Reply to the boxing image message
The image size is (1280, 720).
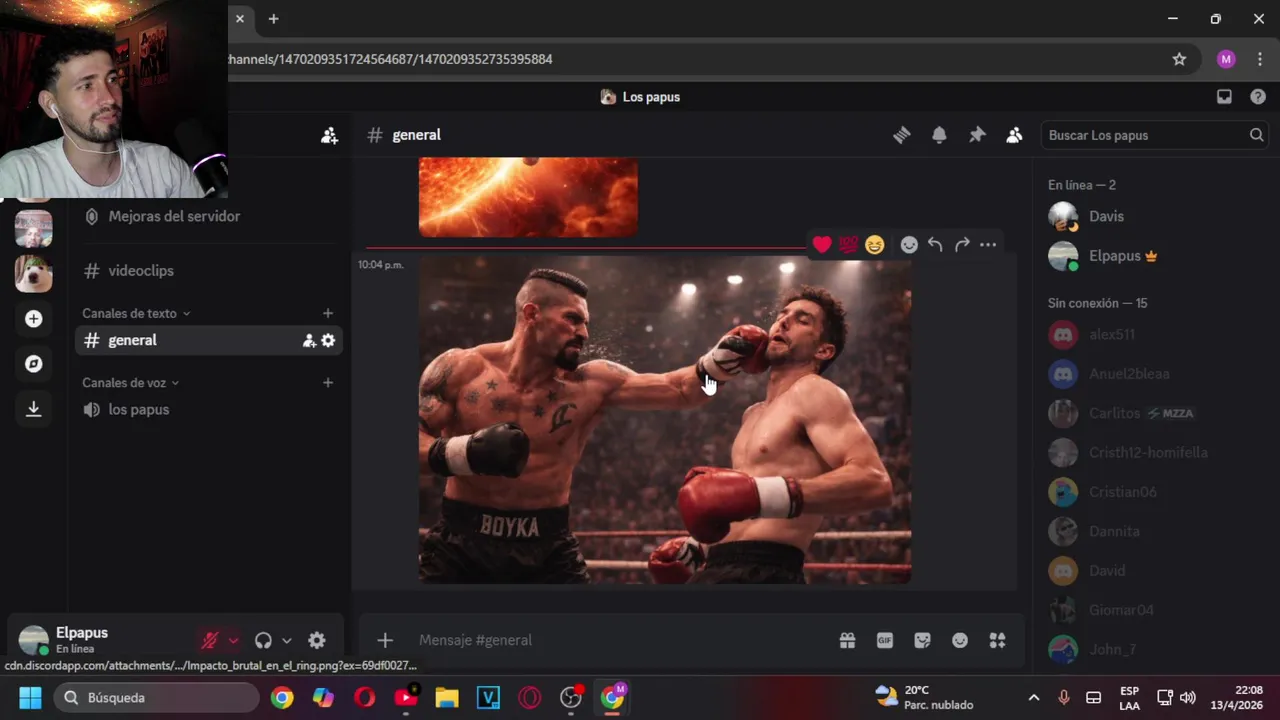935,244
